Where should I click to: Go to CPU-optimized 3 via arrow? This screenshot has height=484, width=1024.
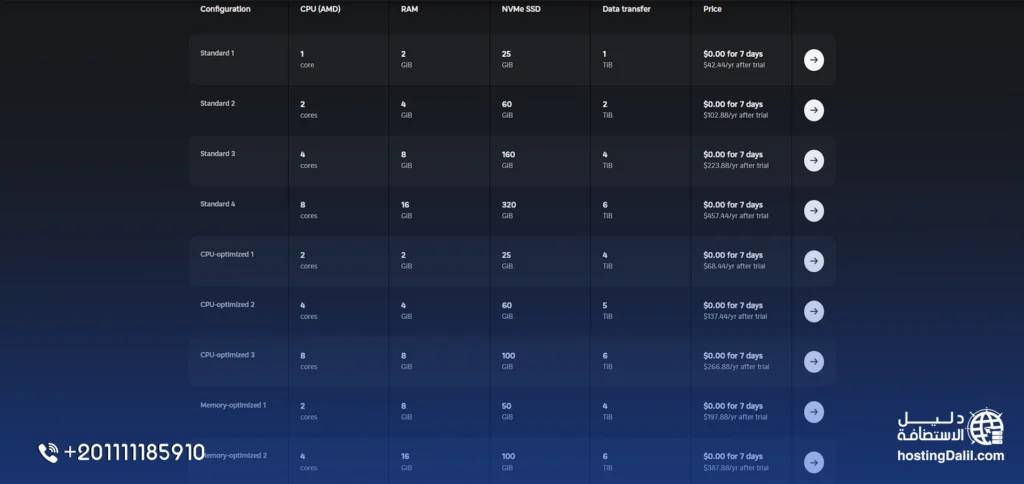[814, 362]
